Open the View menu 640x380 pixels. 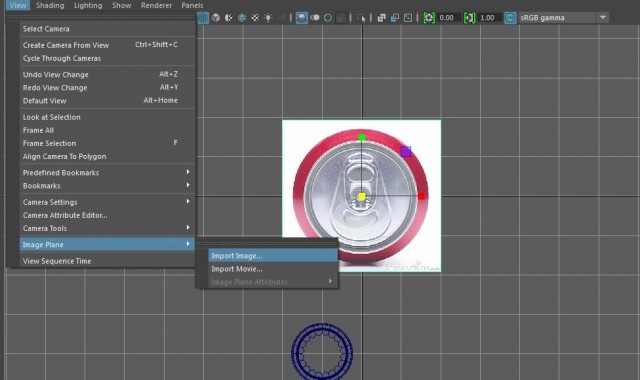click(x=18, y=5)
